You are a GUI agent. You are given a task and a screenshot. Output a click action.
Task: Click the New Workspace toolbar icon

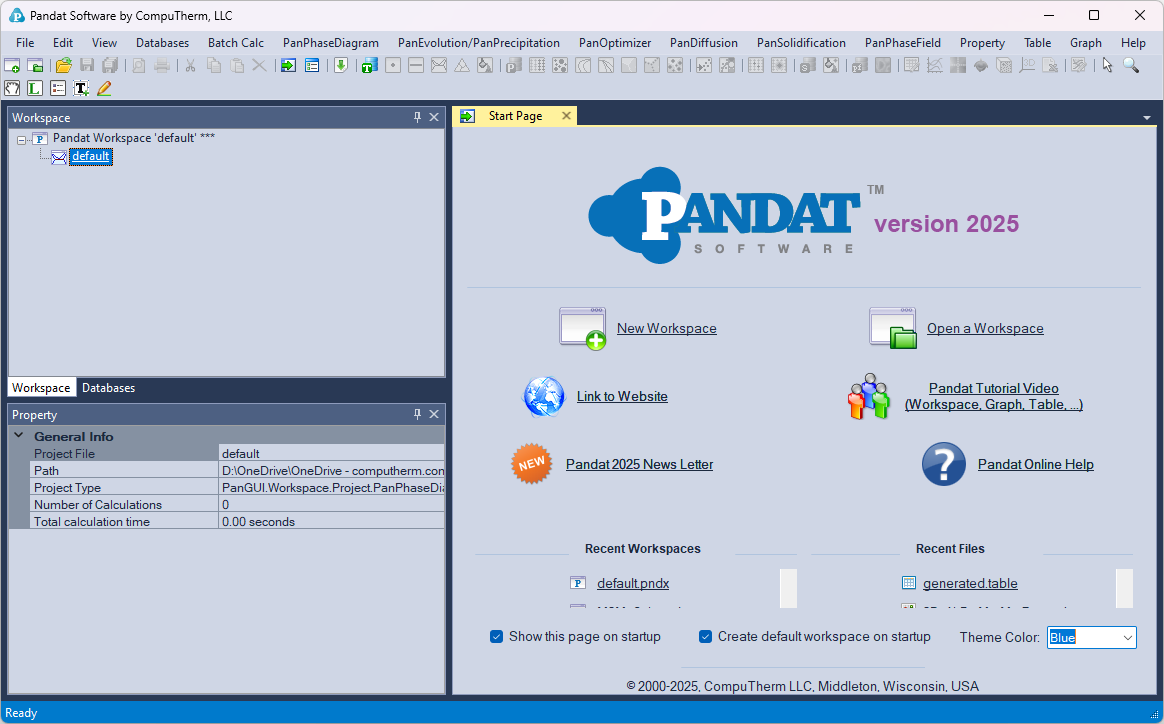pos(12,65)
